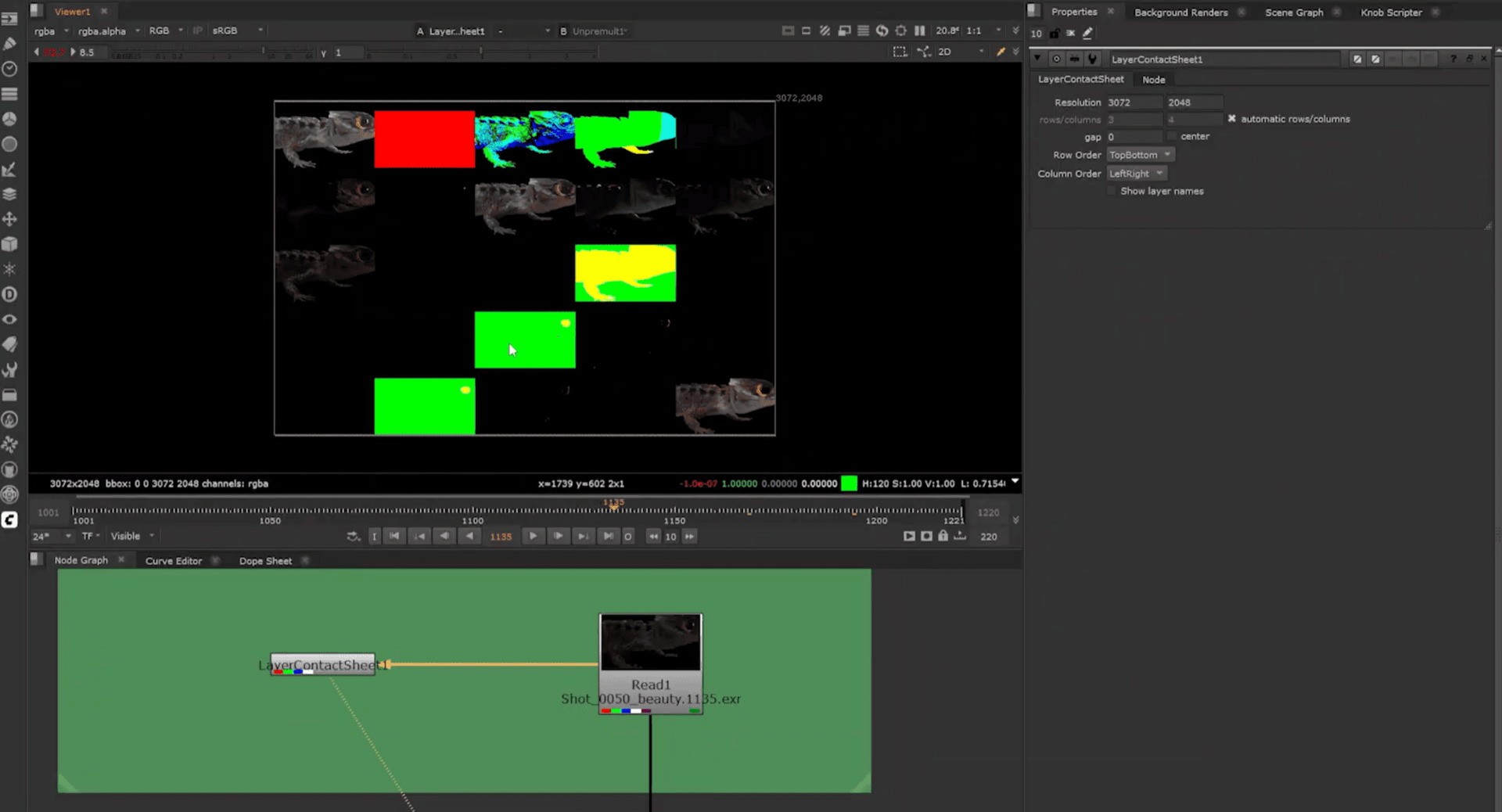Pause viewer updates with the pause icon
Screen dimensions: 1502x812
pyautogui.click(x=920, y=31)
